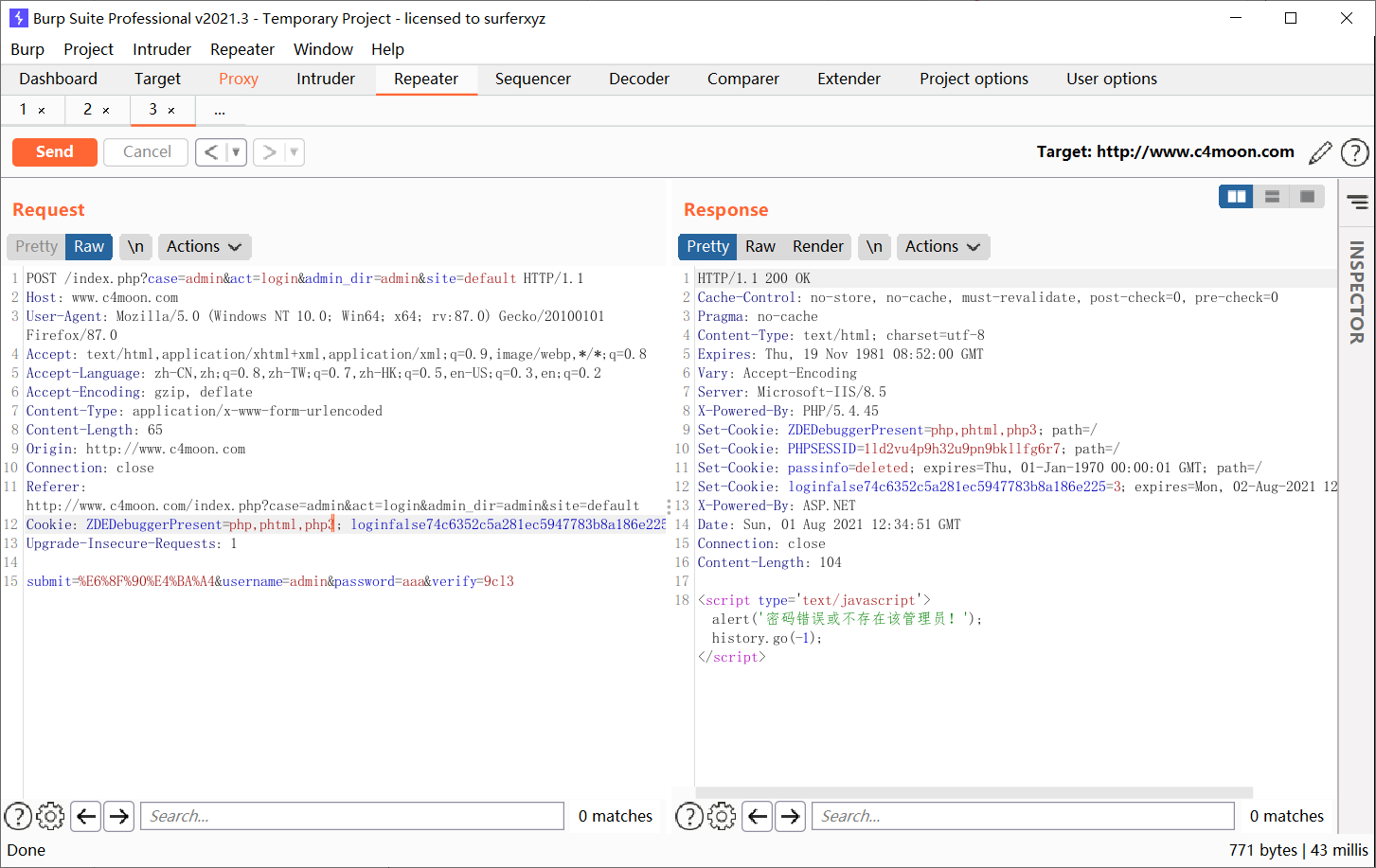Switch to Comparer tab

tap(743, 80)
